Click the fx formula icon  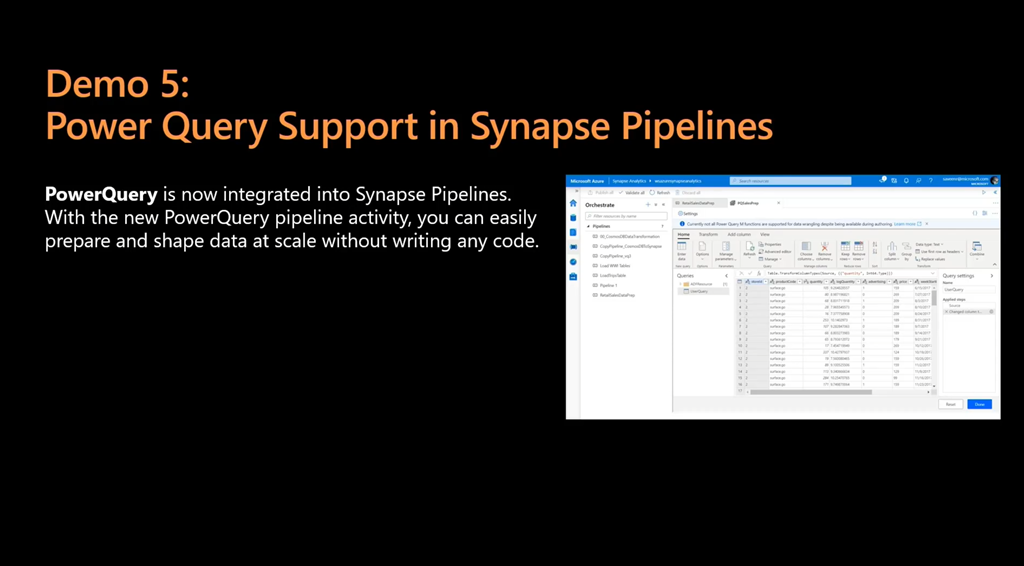tap(759, 274)
